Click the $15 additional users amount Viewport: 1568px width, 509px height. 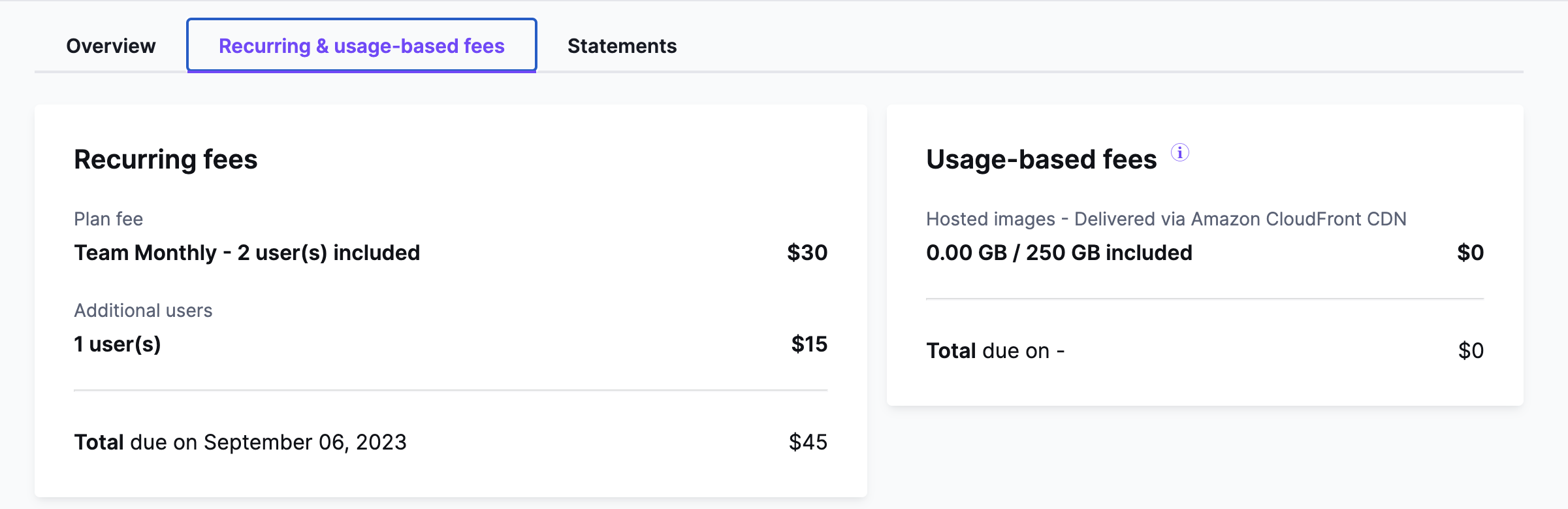tap(809, 344)
